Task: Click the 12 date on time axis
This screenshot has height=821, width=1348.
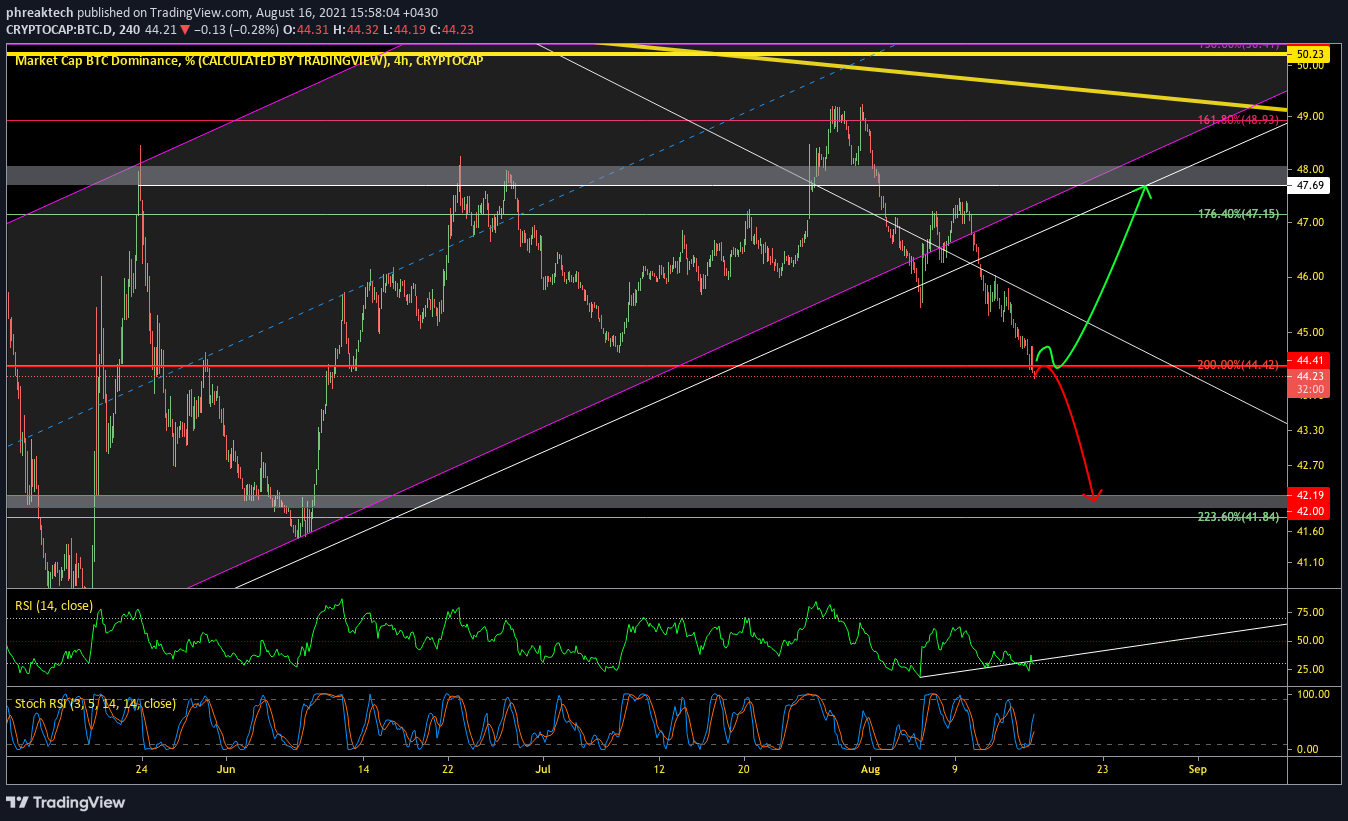Action: pyautogui.click(x=659, y=770)
